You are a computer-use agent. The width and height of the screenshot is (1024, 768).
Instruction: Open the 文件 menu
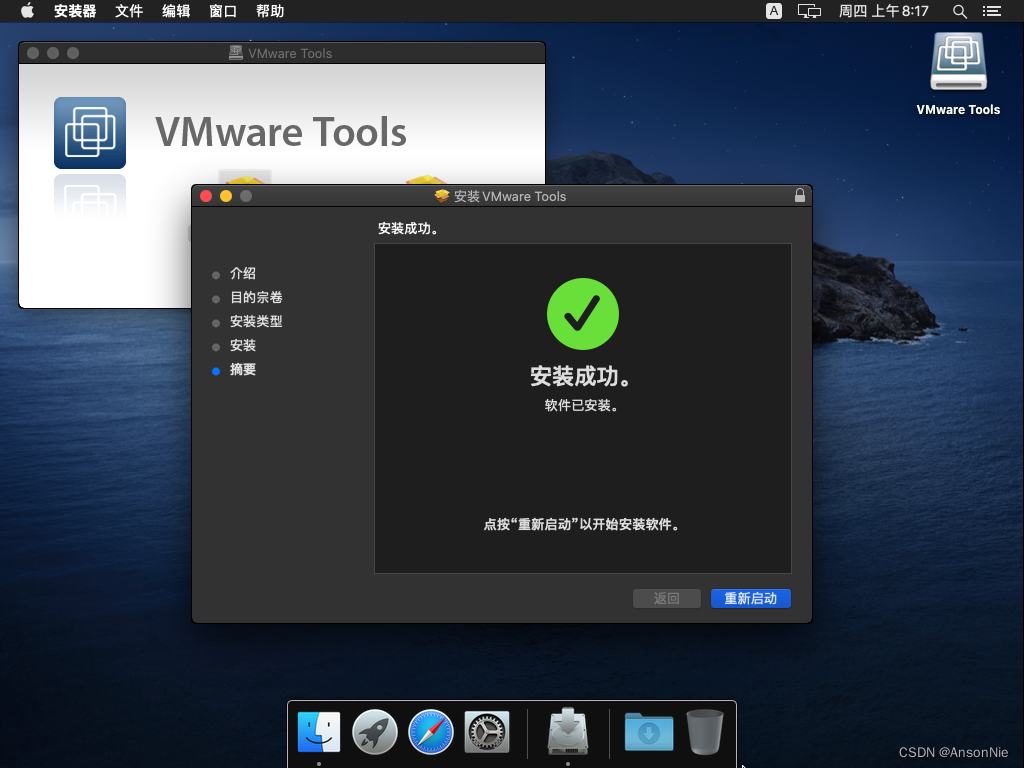point(129,10)
